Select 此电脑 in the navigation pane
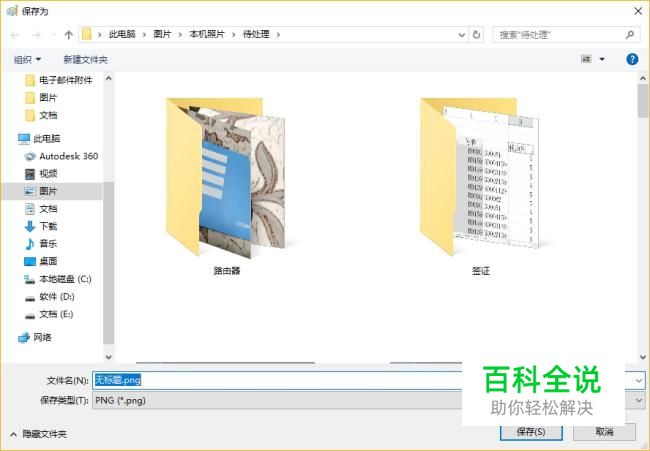 coord(39,138)
